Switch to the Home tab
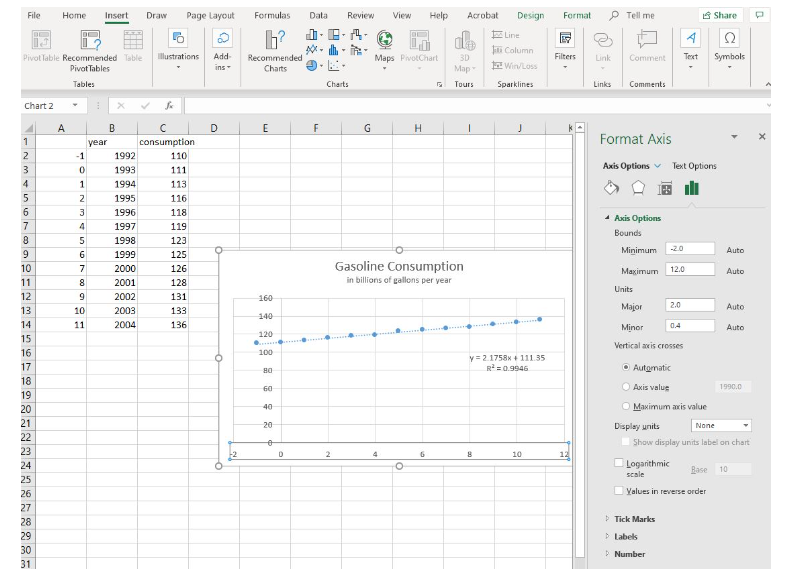Image resolution: width=788 pixels, height=578 pixels. [74, 15]
